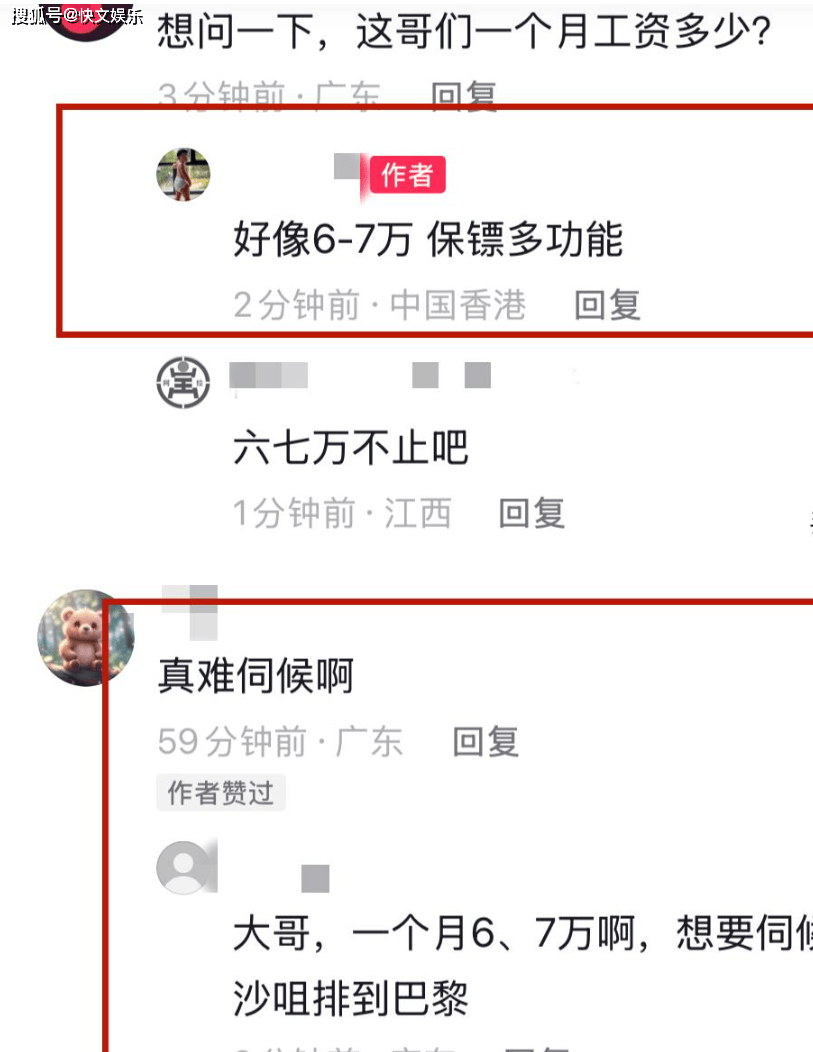This screenshot has width=813, height=1052.
Task: Tap the blurred username of the 江西 commenter
Action: tap(360, 375)
